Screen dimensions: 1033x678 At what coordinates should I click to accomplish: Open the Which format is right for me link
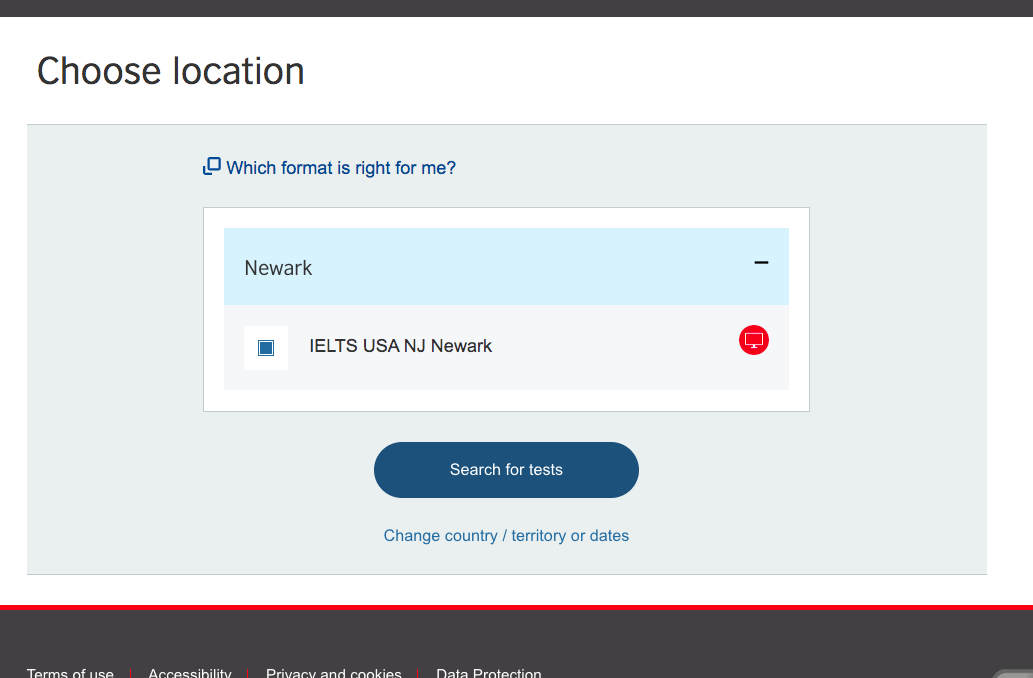point(340,167)
